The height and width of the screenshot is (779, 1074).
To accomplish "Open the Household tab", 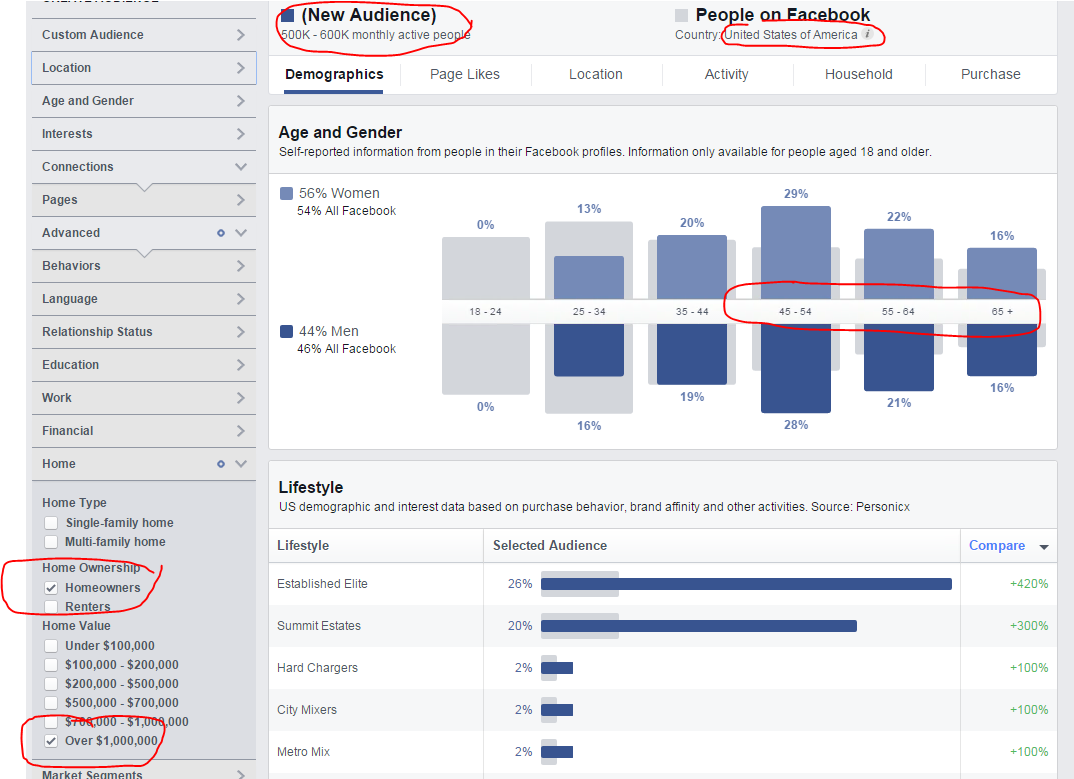I will (x=858, y=74).
